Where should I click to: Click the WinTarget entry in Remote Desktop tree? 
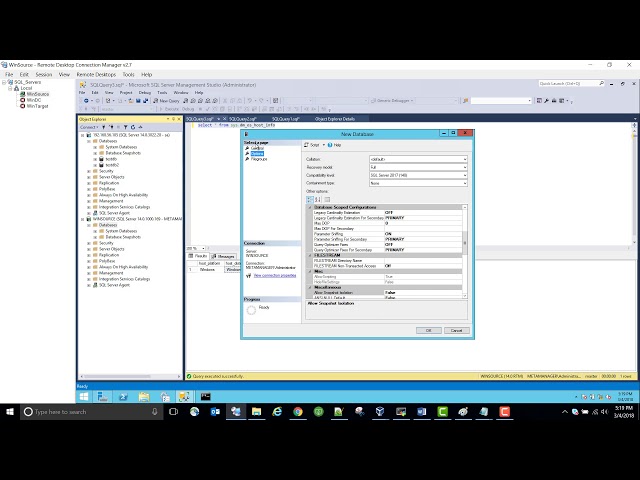[x=37, y=106]
